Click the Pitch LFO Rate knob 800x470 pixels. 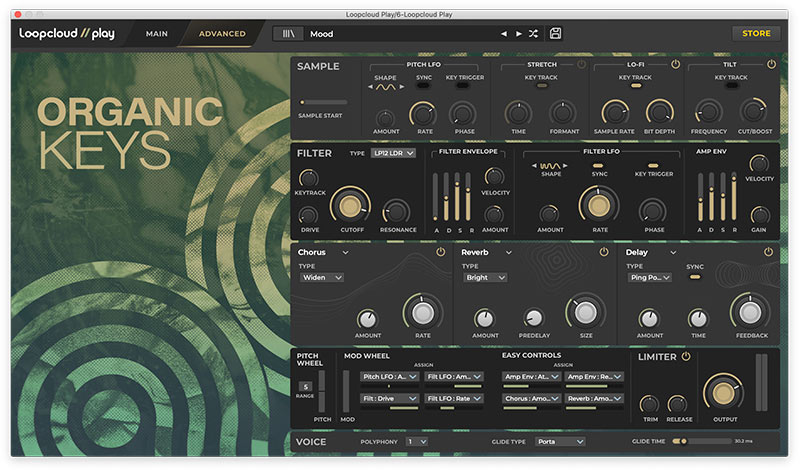(423, 114)
